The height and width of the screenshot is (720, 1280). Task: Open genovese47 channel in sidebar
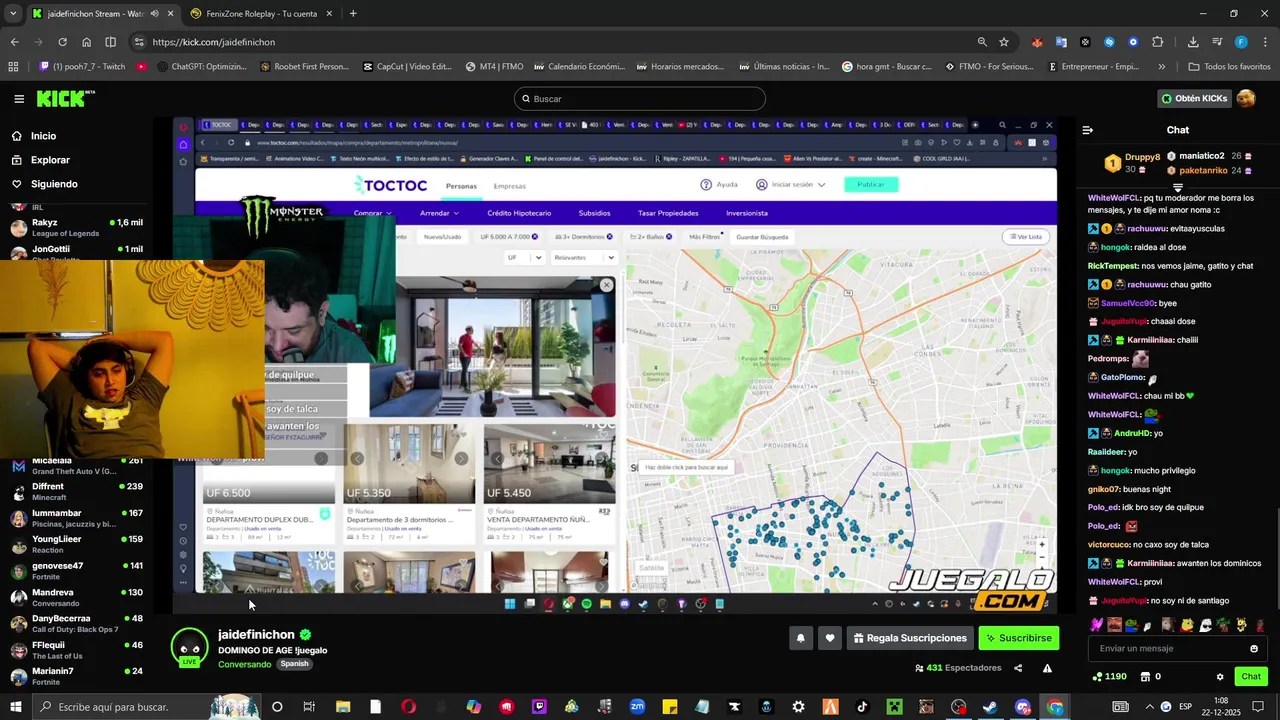click(x=76, y=570)
